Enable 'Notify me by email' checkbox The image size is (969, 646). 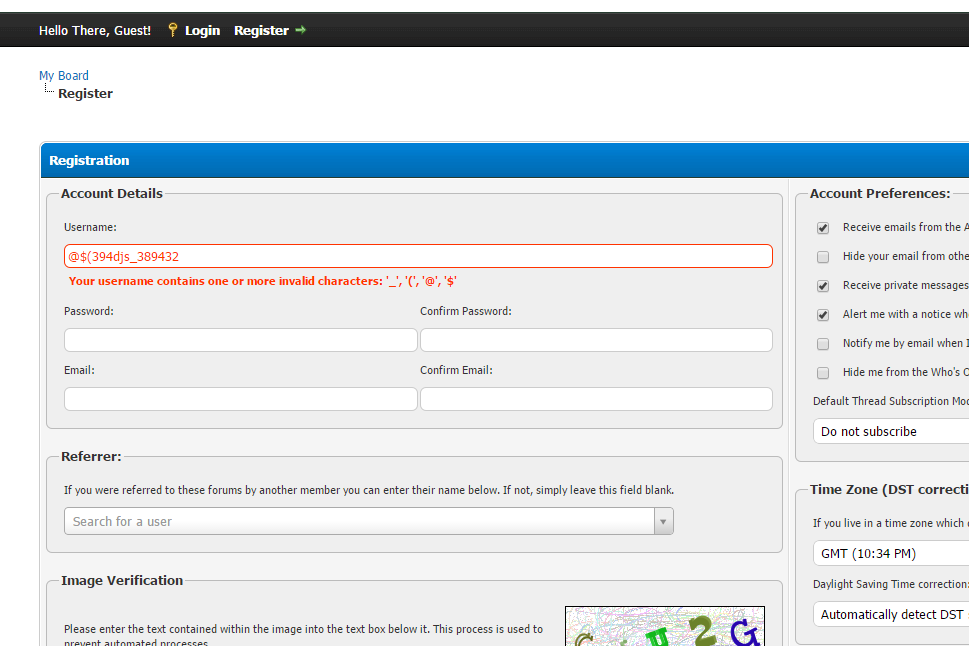tap(823, 344)
